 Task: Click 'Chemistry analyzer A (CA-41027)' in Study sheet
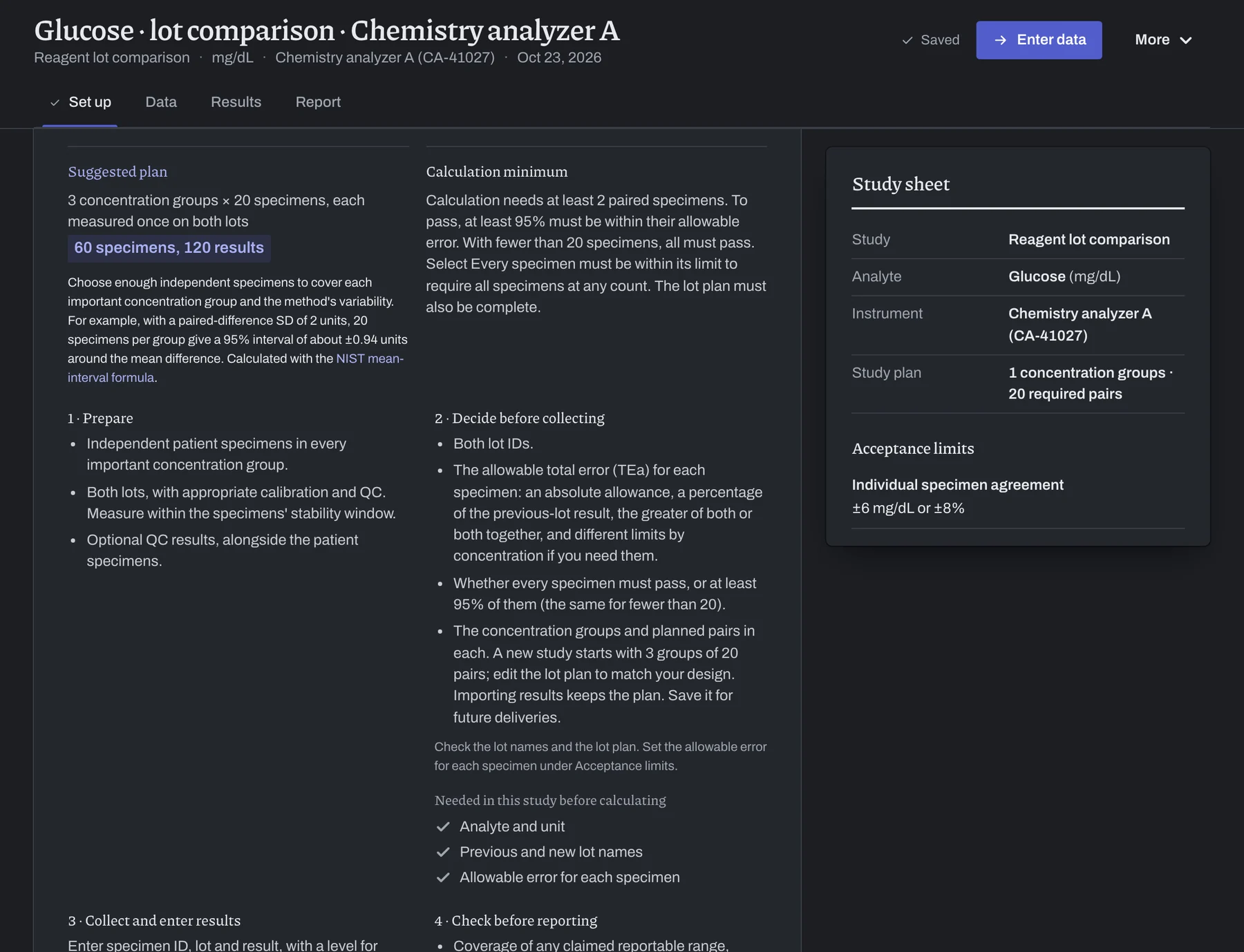(1080, 325)
